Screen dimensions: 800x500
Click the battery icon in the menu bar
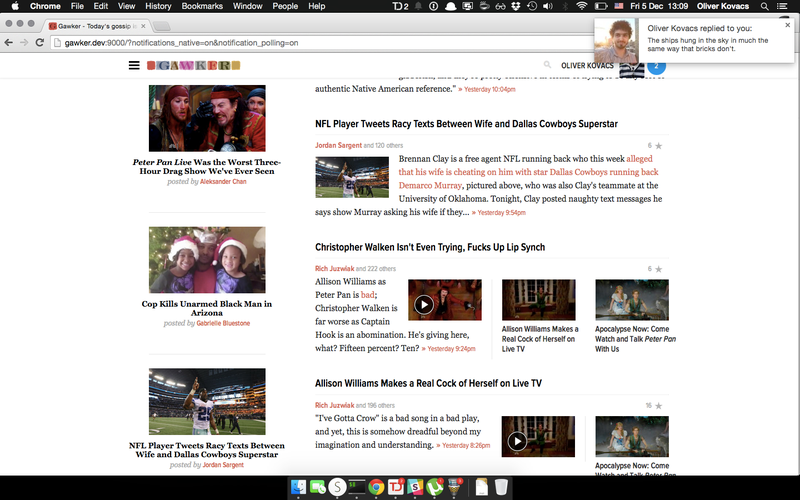point(601,6)
